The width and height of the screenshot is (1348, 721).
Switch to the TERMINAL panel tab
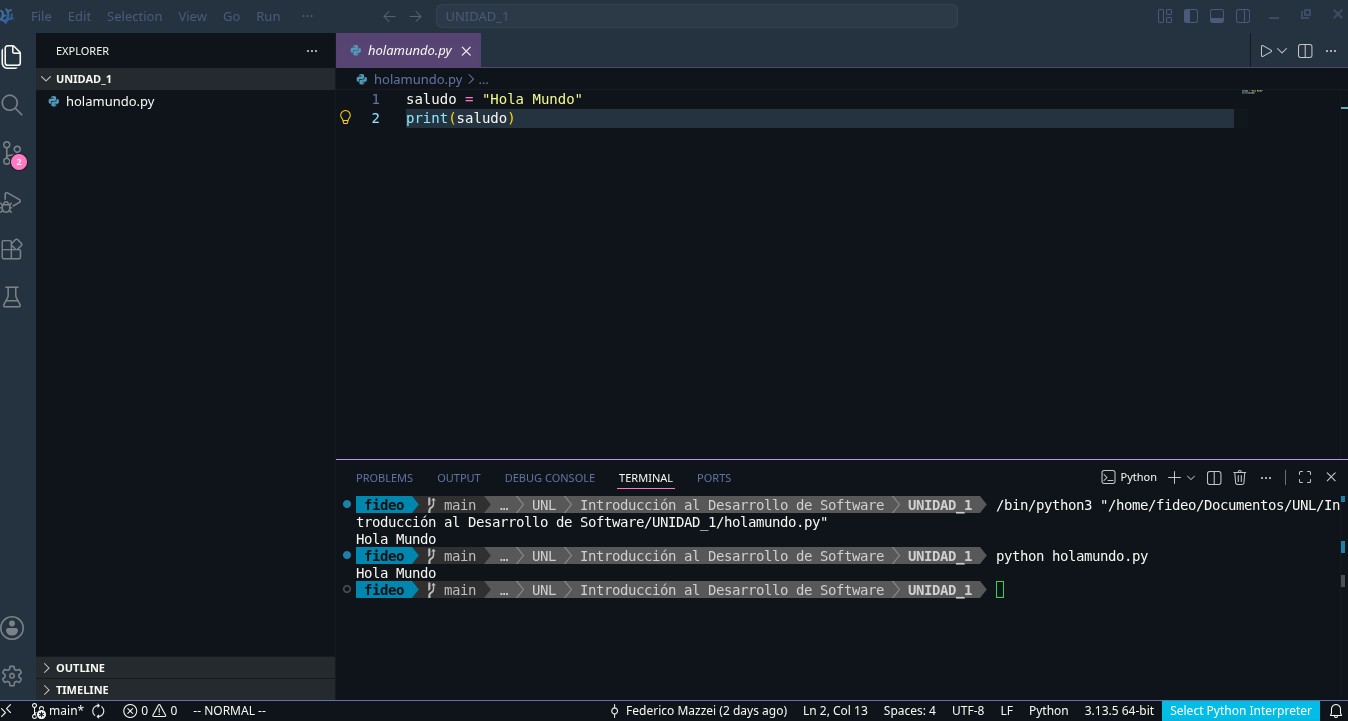[x=646, y=478]
